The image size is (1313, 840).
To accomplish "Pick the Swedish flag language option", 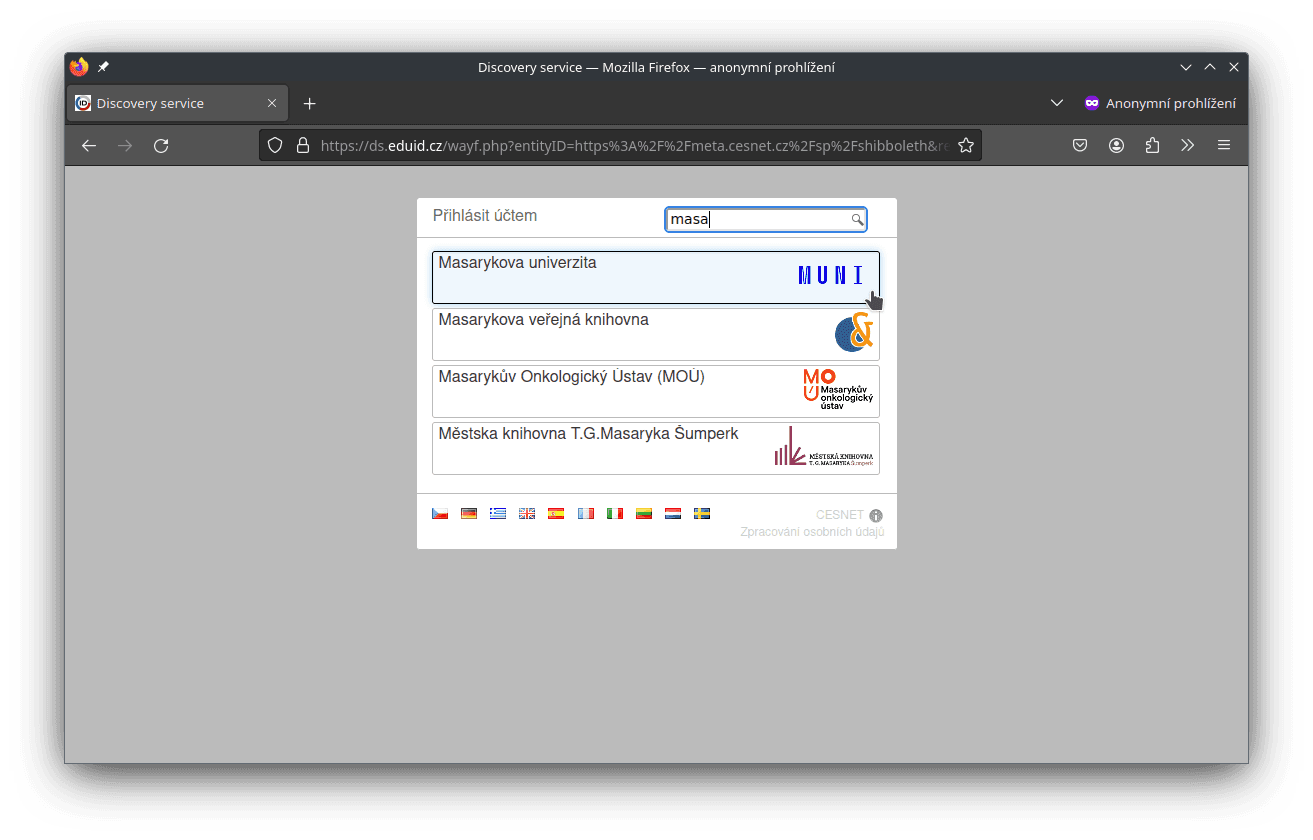I will [702, 513].
